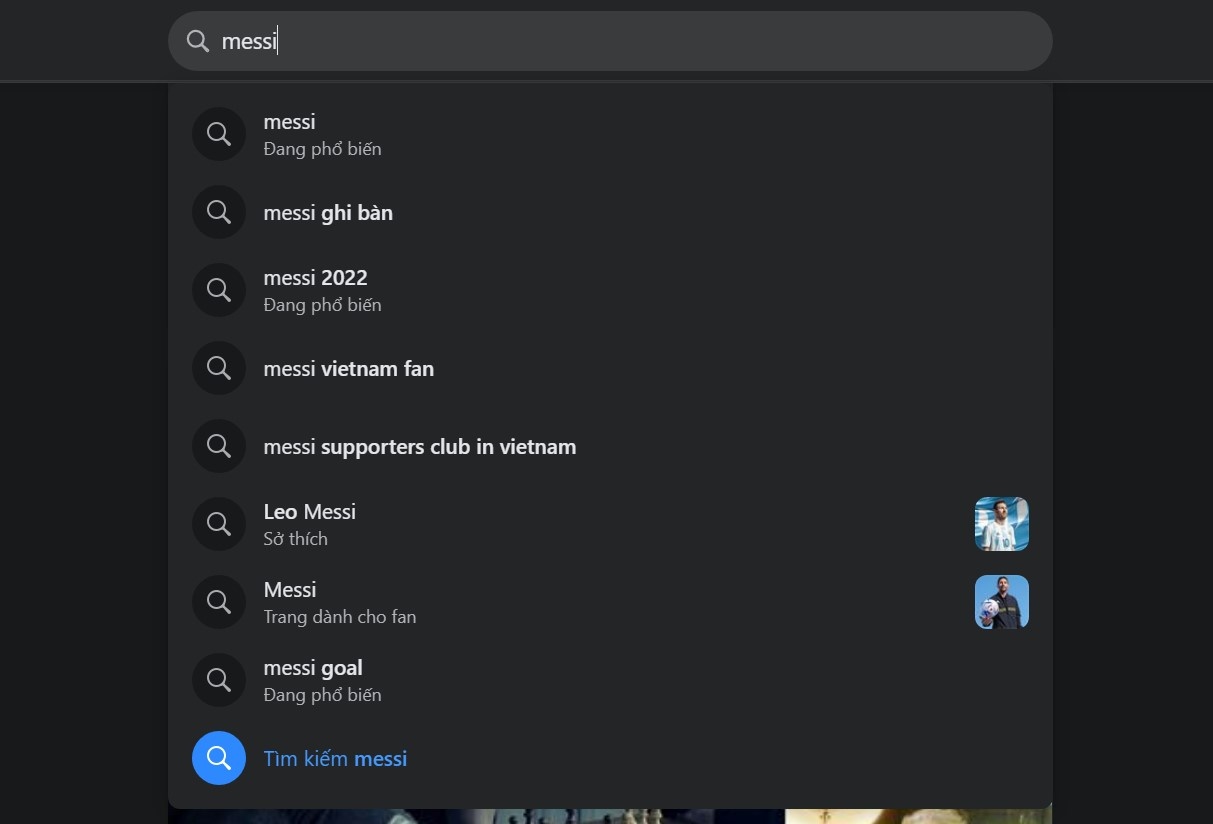This screenshot has height=824, width=1213.
Task: Select the 'Leo Messi' Sở thích result
Action: [x=309, y=524]
